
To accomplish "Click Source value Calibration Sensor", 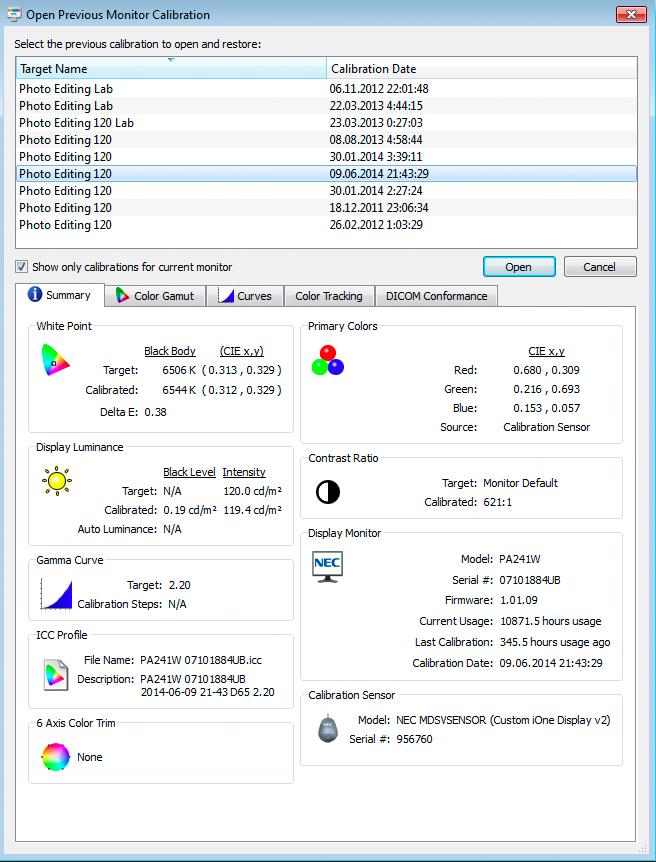I will tap(547, 427).
